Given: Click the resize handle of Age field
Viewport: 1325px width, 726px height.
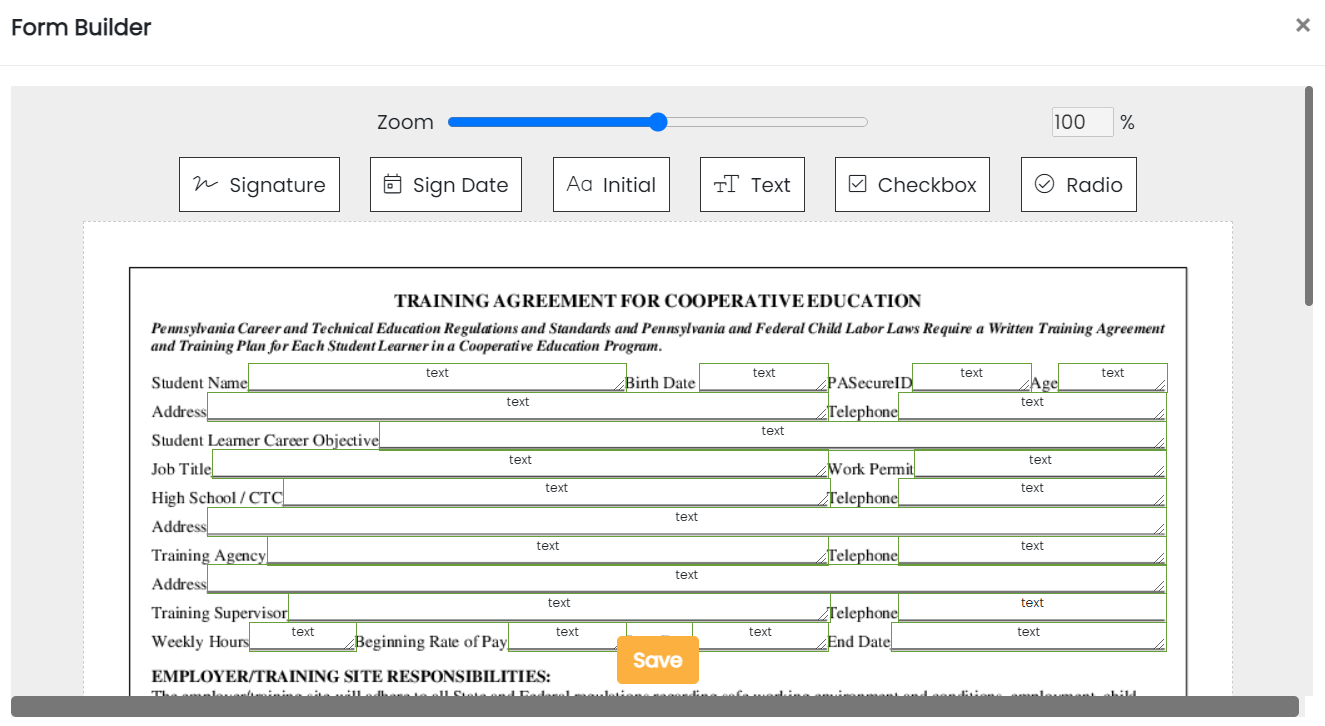Looking at the screenshot, I should pyautogui.click(x=1161, y=385).
